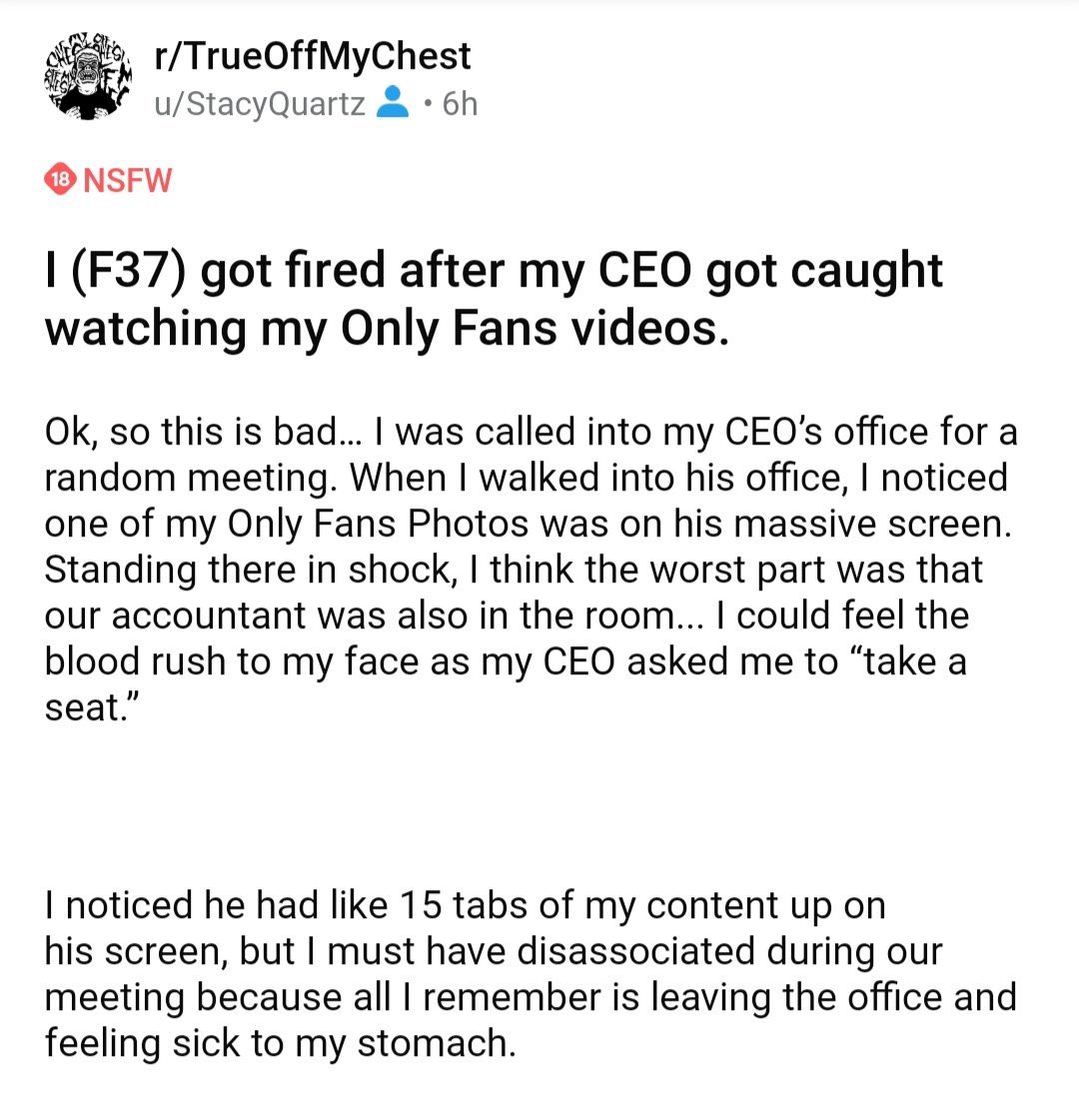Click the word "disassociated" in the second paragraph
Viewport: 1079px width, 1120px height.
click(635, 951)
